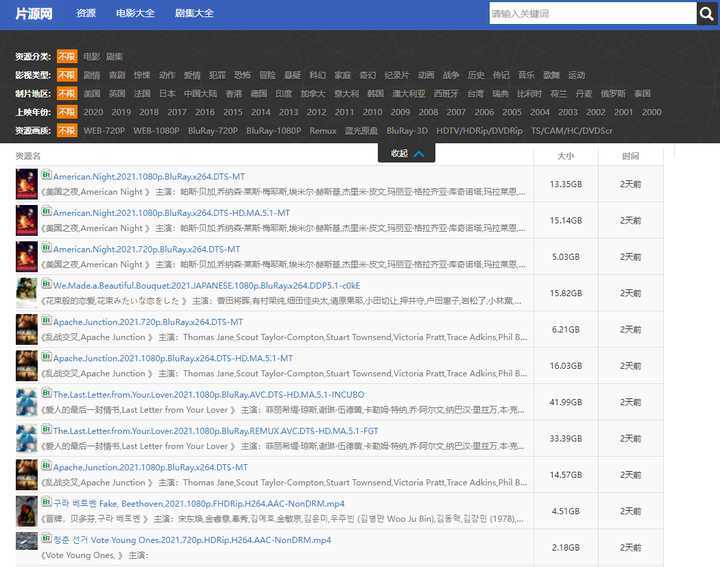Select 纪录片 genre filter
Screen dimensions: 720x567
click(x=396, y=75)
